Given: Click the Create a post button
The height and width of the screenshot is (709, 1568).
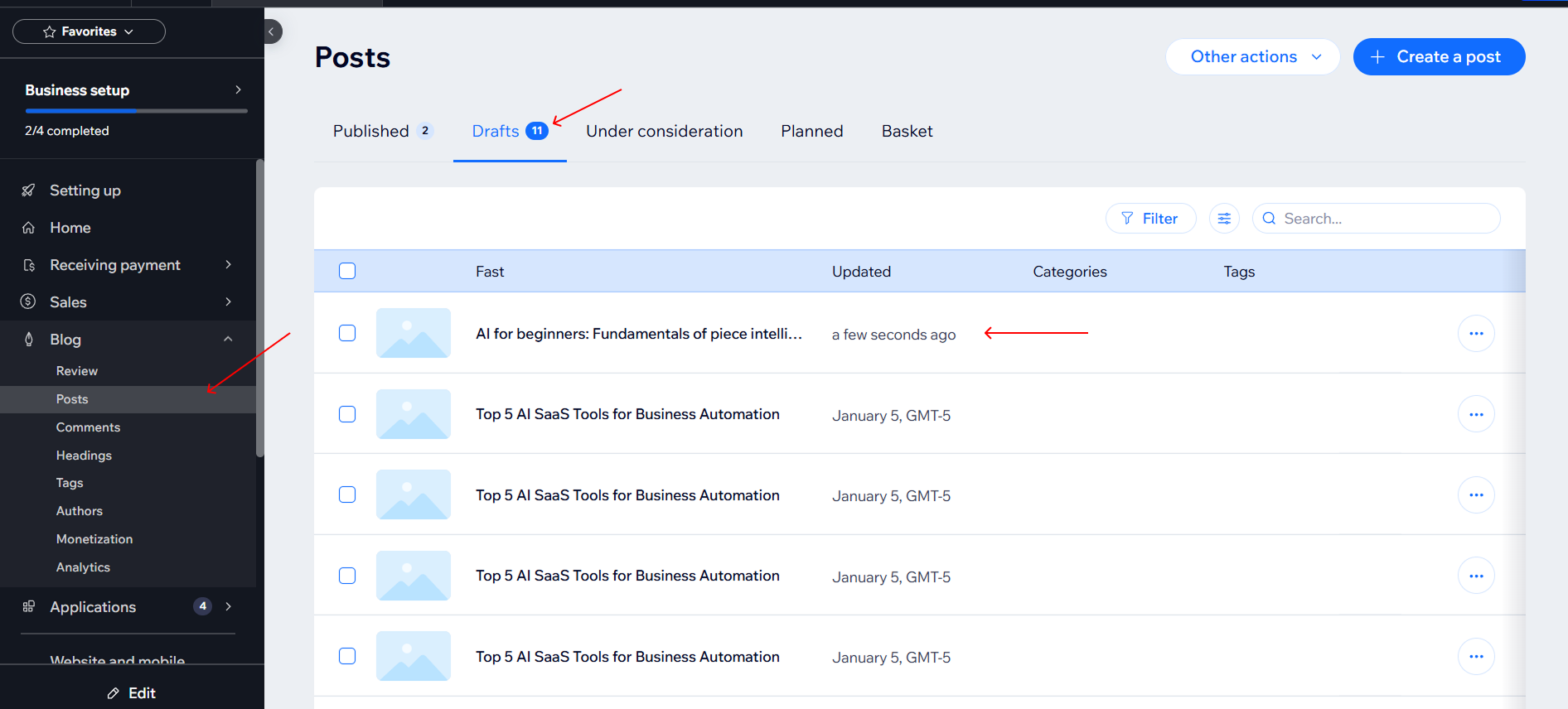Looking at the screenshot, I should [x=1439, y=57].
